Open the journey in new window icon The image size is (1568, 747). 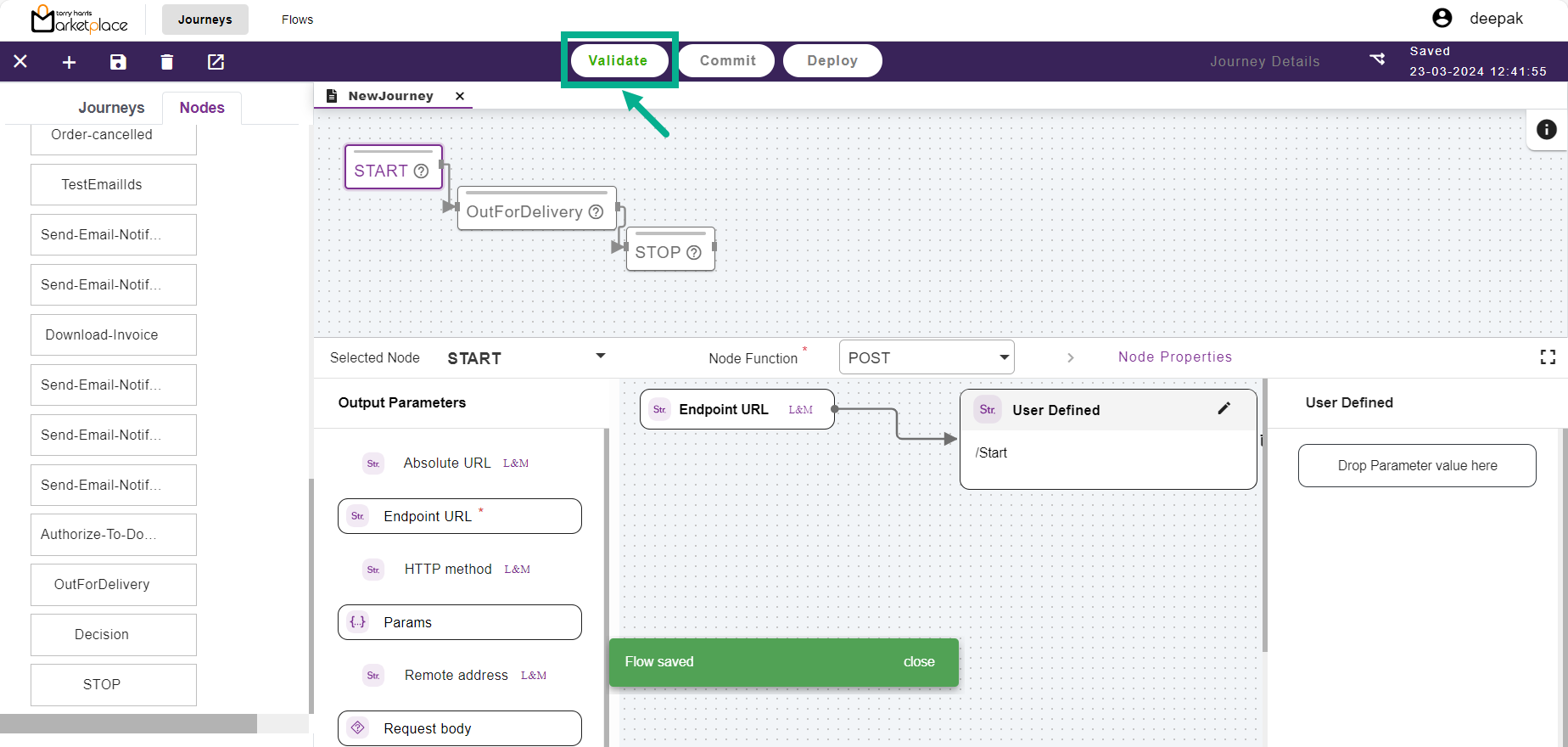(x=216, y=62)
